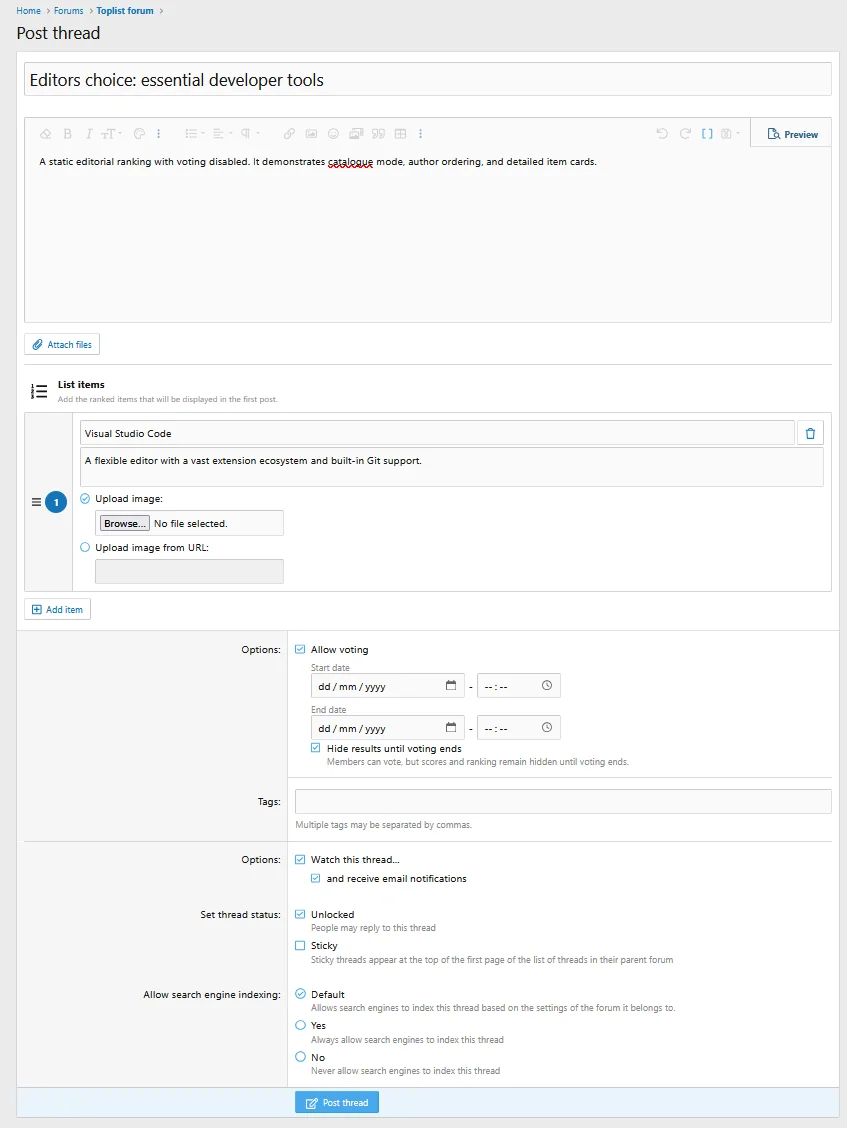The height and width of the screenshot is (1128, 847).
Task: Go to Home breadcrumb
Action: pos(29,11)
